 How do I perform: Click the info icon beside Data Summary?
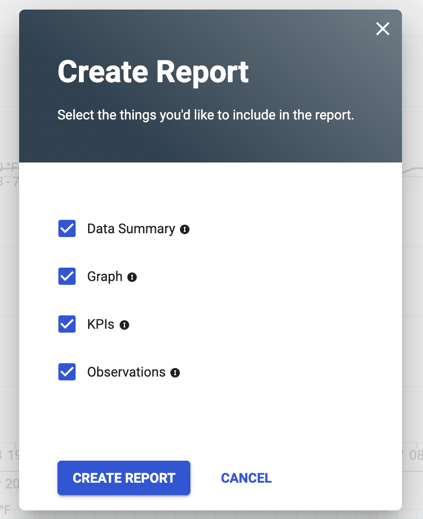click(185, 229)
